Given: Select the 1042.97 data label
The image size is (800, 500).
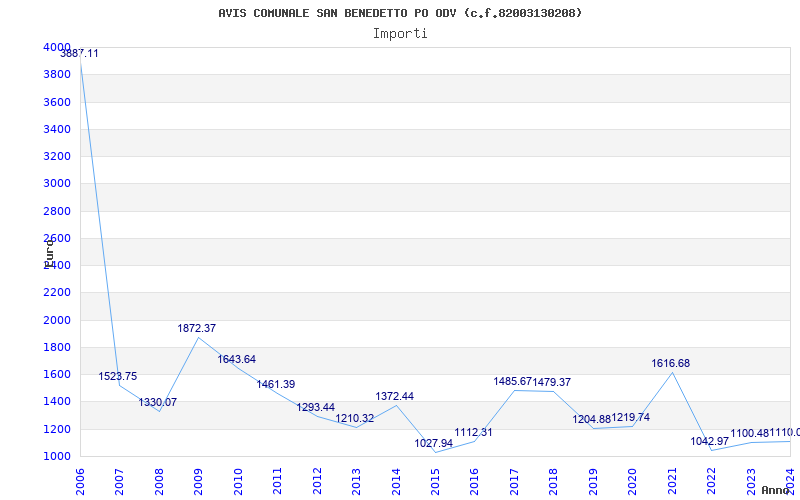Looking at the screenshot, I should [x=709, y=441].
